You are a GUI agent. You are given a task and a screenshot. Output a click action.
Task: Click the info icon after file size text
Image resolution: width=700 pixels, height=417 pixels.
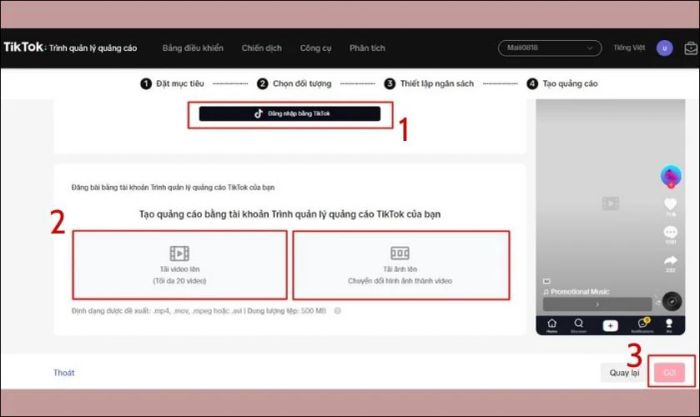338,311
